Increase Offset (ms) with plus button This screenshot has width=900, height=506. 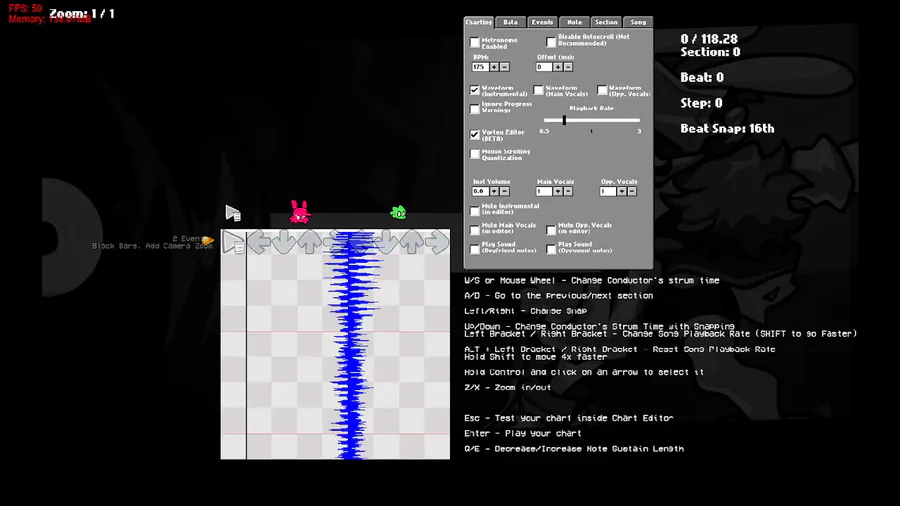tap(558, 67)
